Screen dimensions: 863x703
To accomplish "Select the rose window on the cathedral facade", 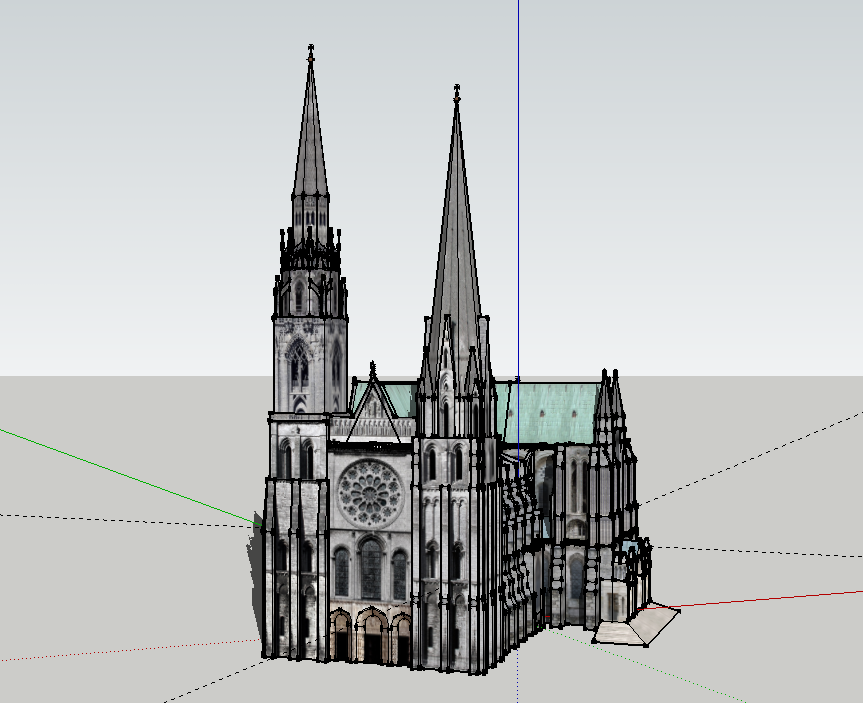I will click(x=370, y=493).
